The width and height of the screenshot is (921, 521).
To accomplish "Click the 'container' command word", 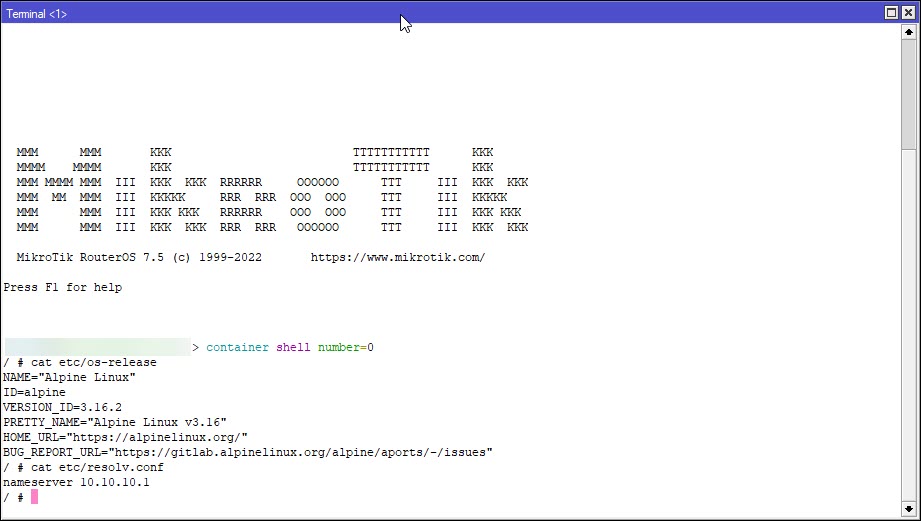I will [x=237, y=347].
